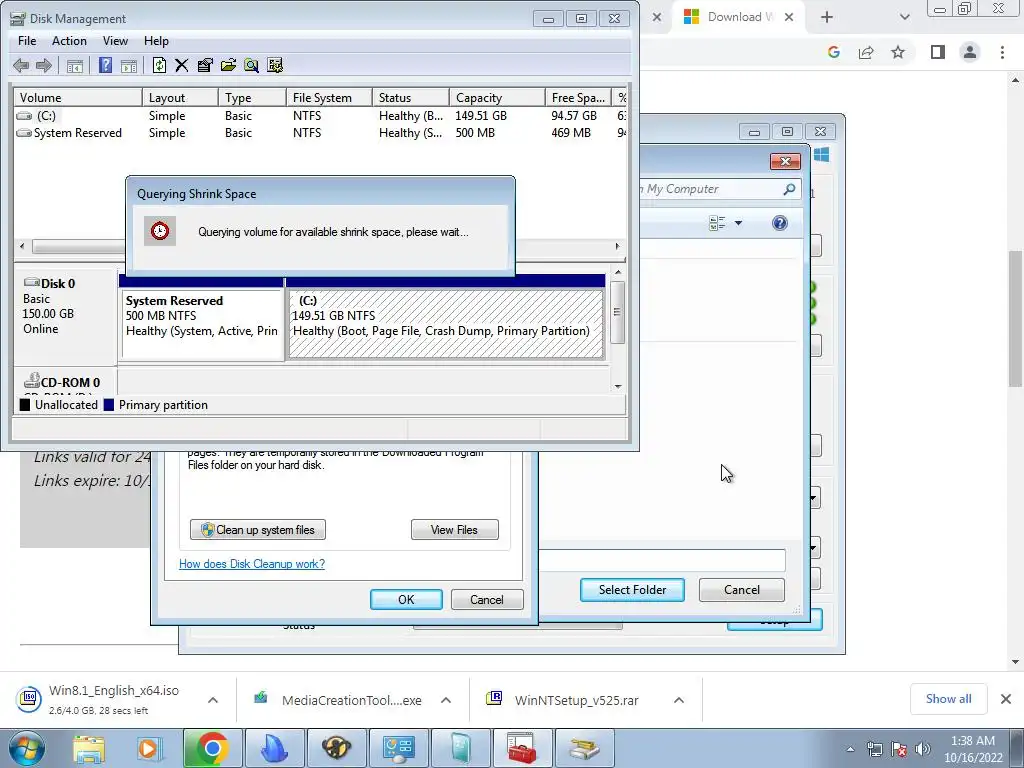Click the Disk 0 label panel
This screenshot has height=768, width=1024.
[x=65, y=316]
